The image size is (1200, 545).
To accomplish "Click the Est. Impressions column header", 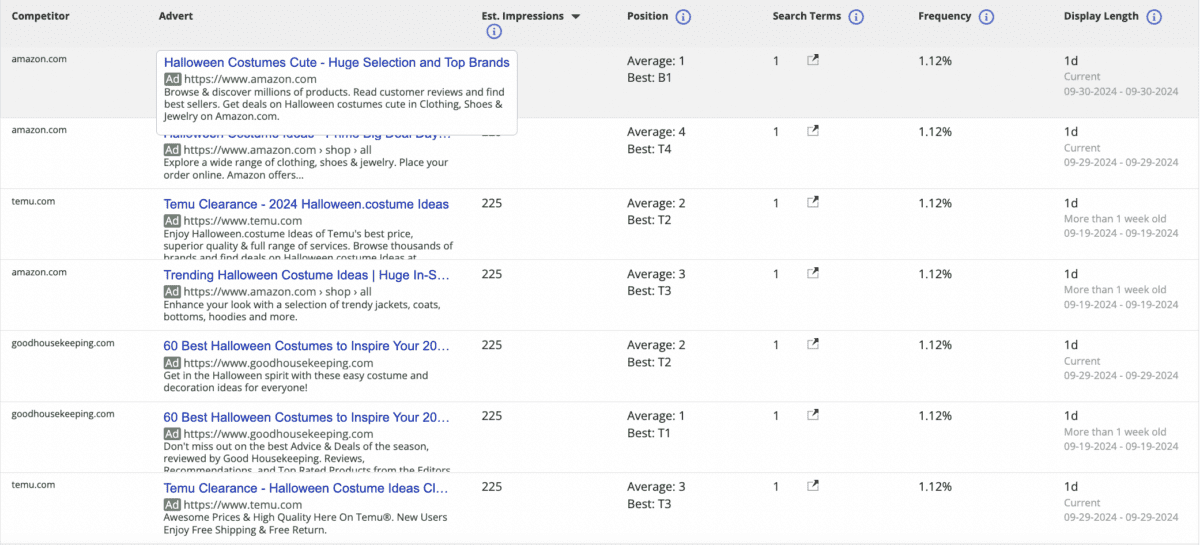I will coord(522,17).
